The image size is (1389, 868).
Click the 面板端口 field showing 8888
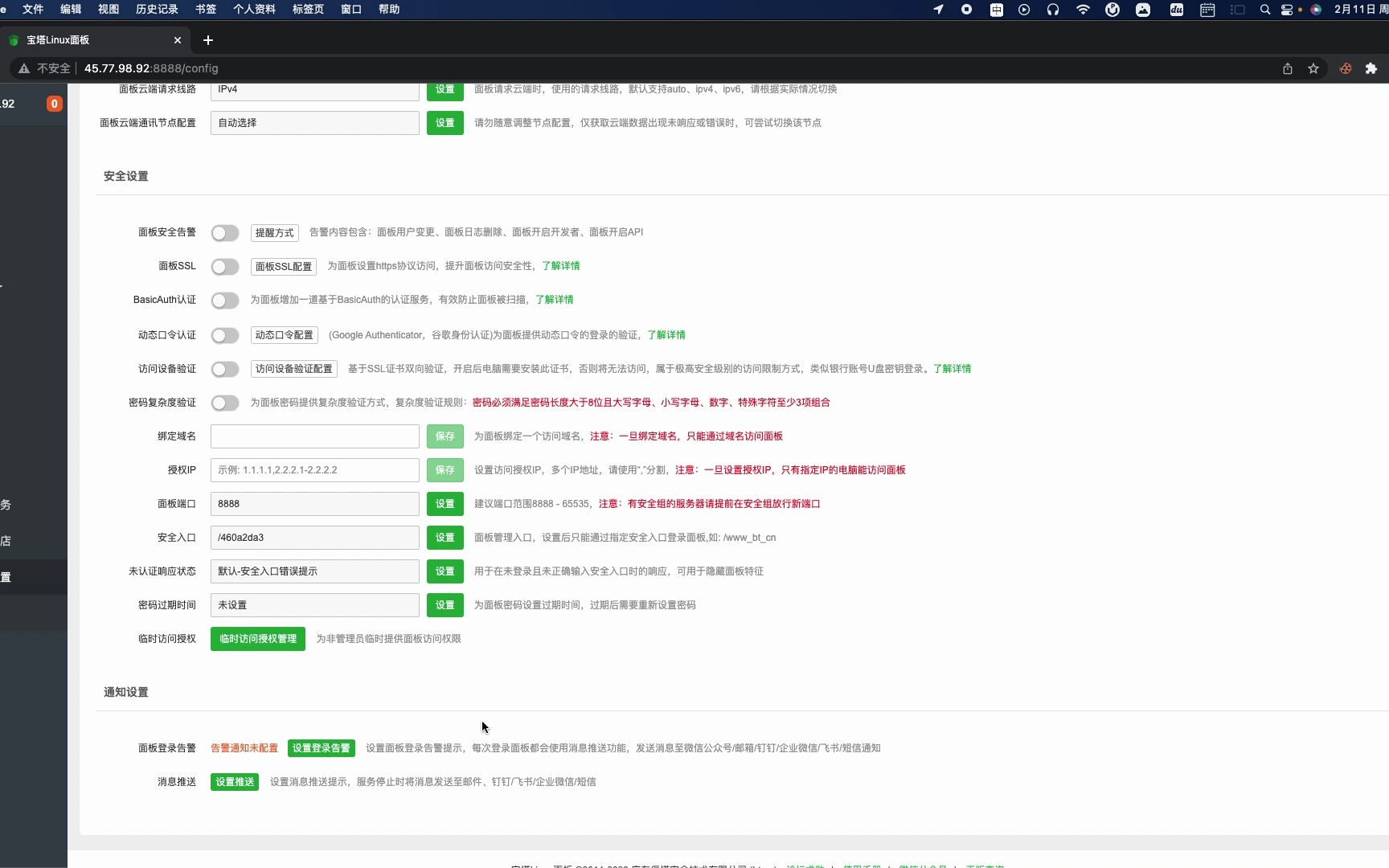[x=315, y=504]
